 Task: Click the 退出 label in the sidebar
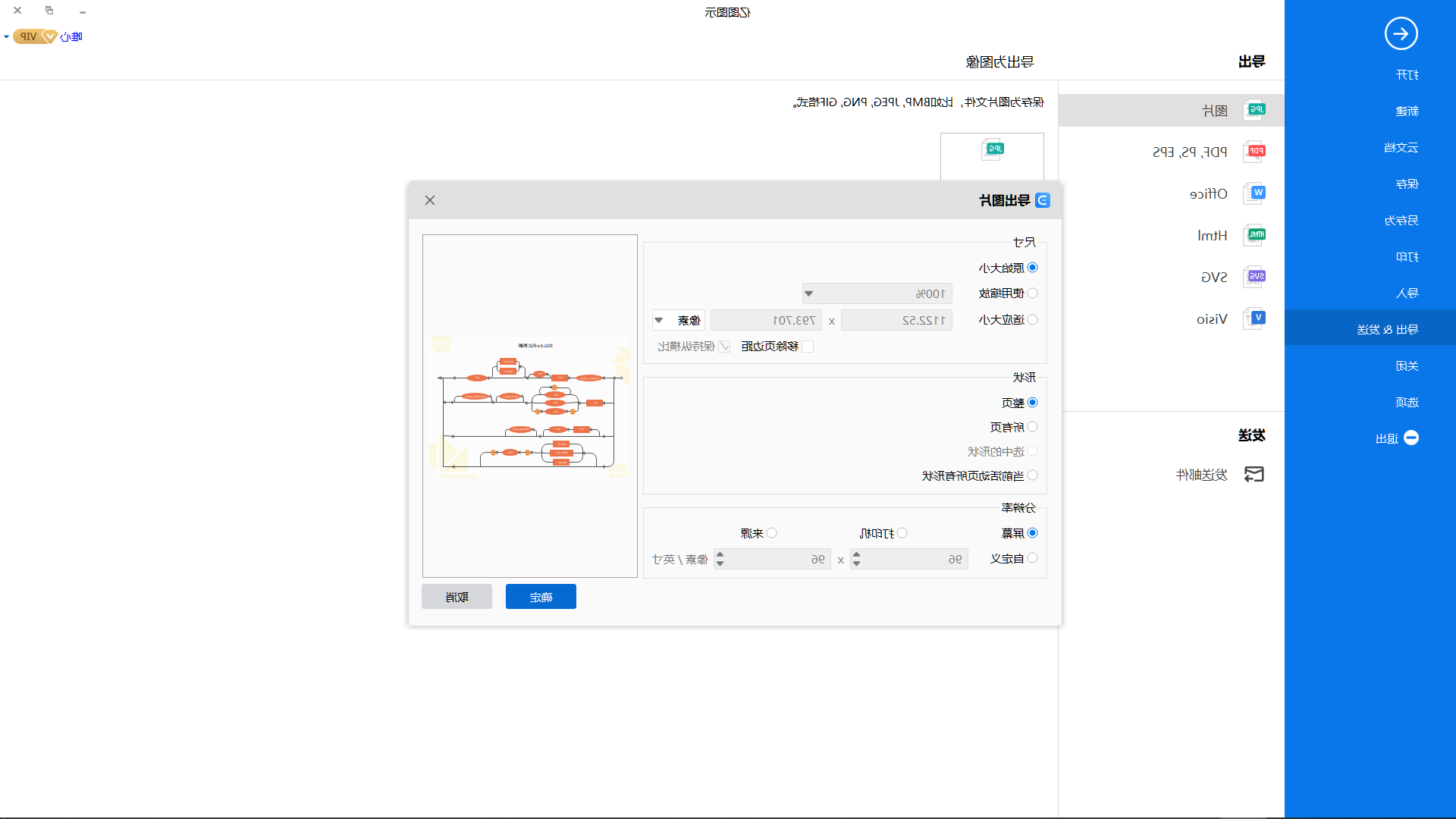click(1387, 438)
